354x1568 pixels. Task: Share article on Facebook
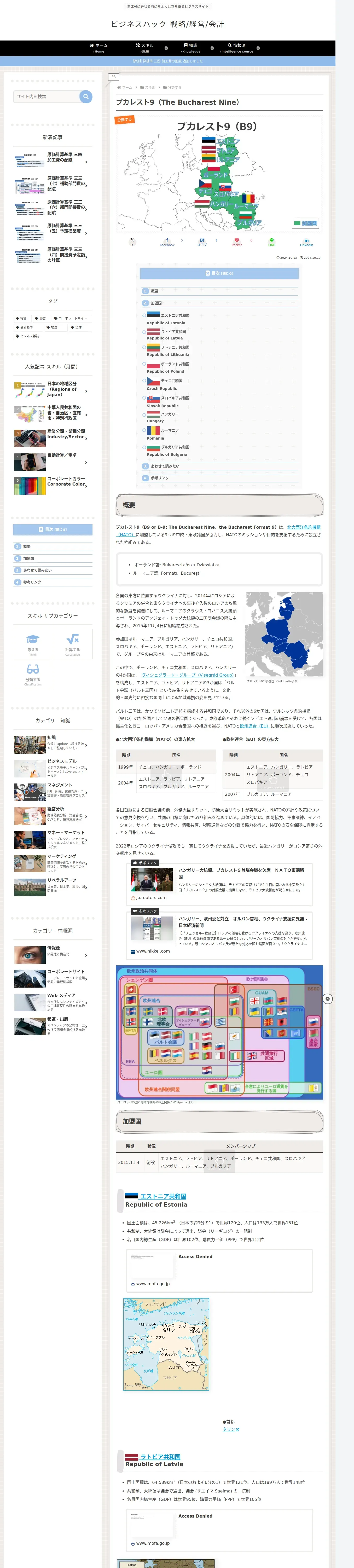pos(167,242)
